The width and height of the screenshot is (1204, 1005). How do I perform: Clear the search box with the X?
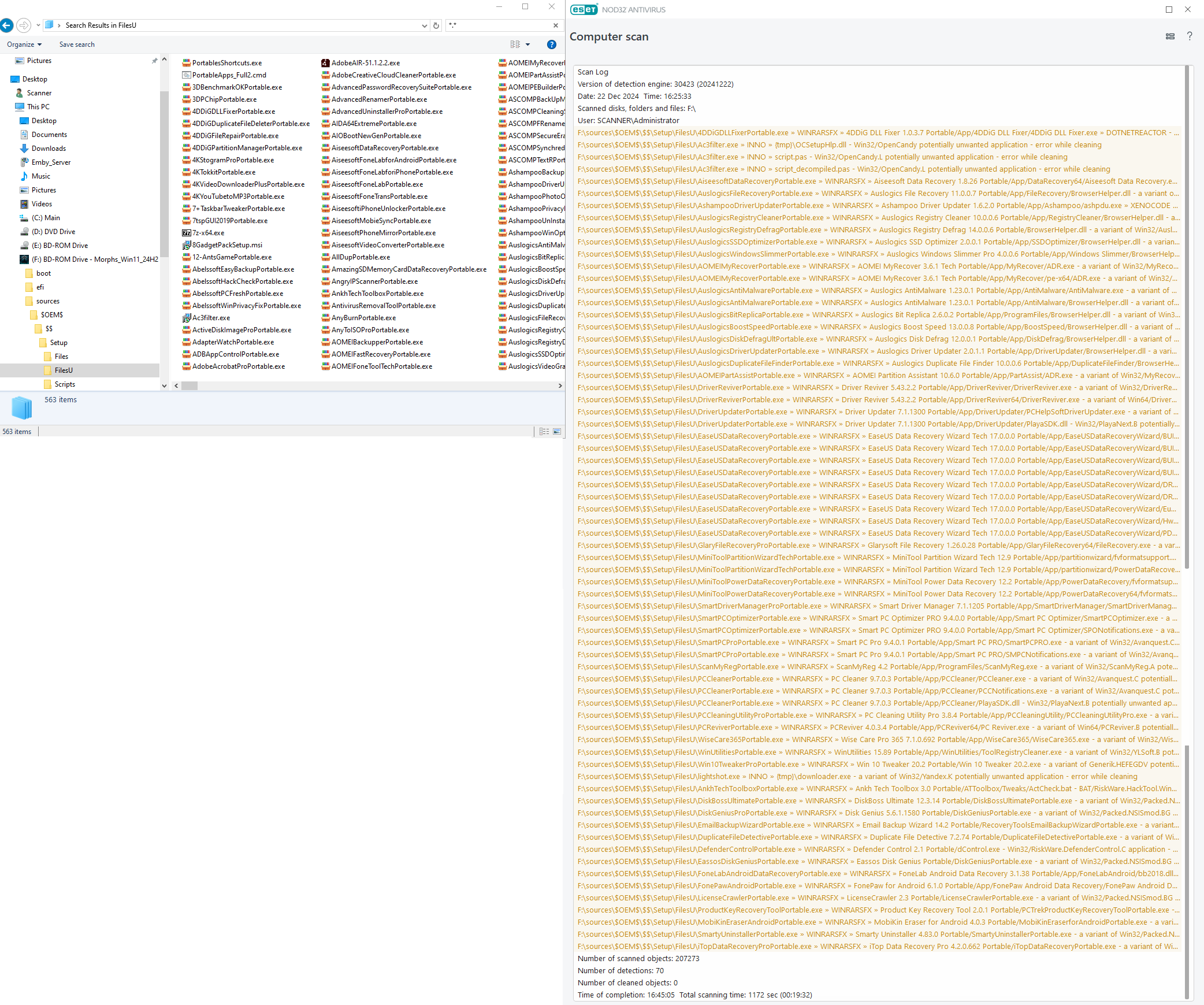(556, 25)
